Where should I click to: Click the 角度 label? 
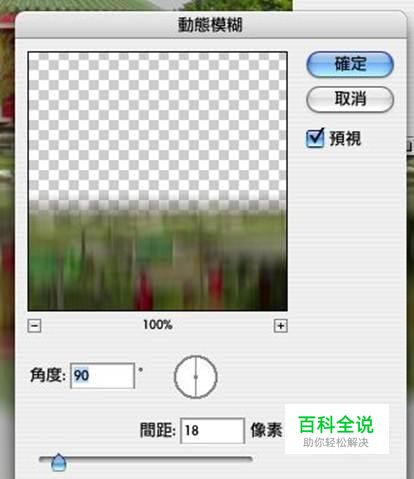pos(48,375)
